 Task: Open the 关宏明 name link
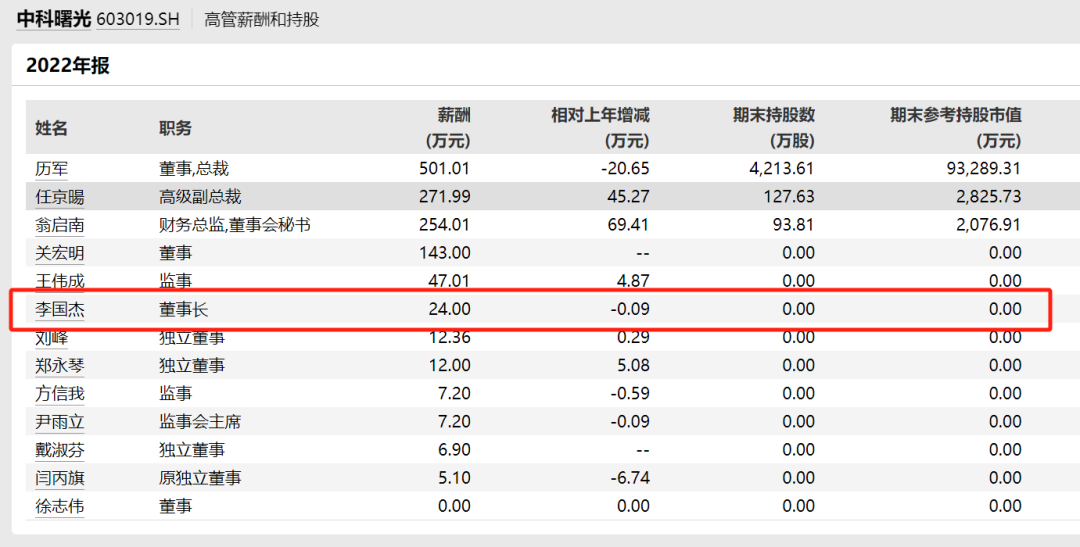60,253
